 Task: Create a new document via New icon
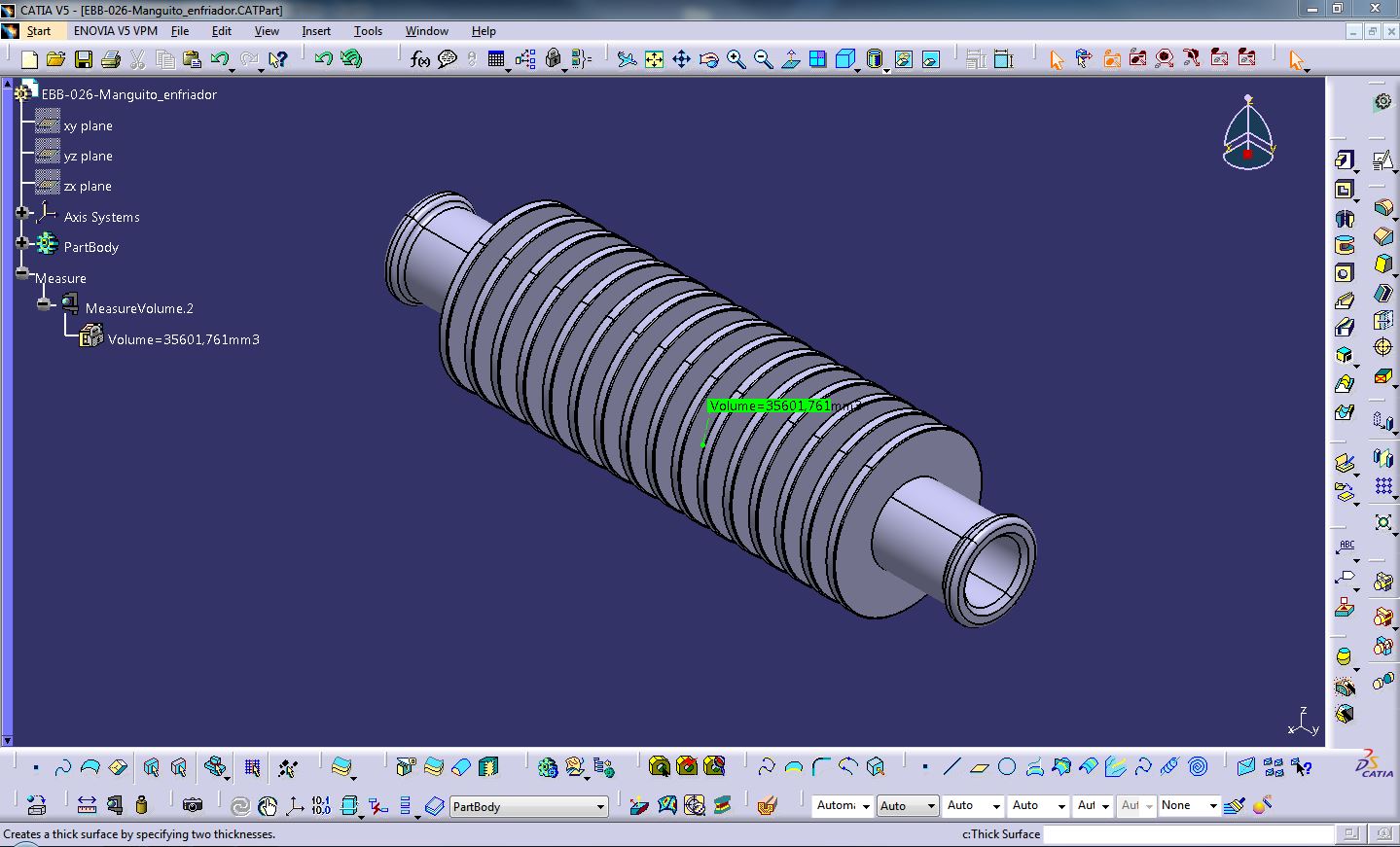click(x=29, y=59)
